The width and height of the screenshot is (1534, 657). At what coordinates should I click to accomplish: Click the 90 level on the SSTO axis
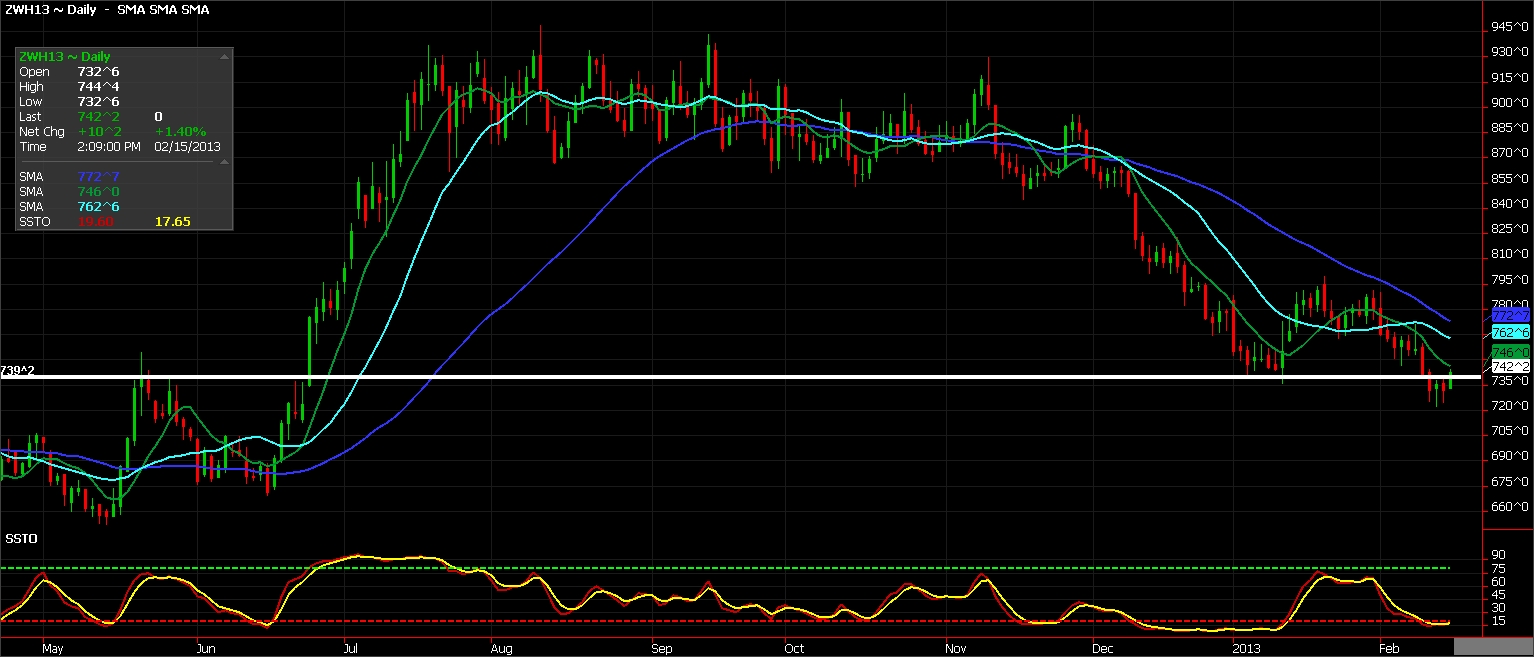click(1498, 555)
